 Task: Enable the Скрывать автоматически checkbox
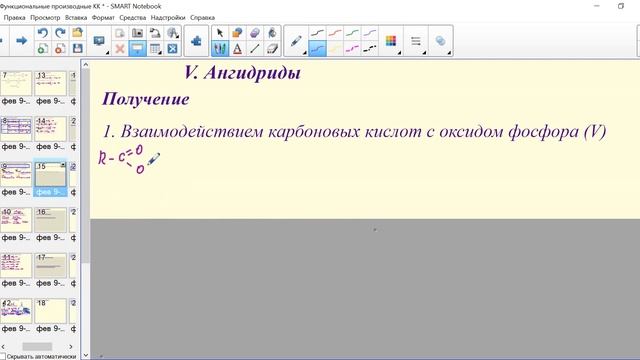click(2, 357)
